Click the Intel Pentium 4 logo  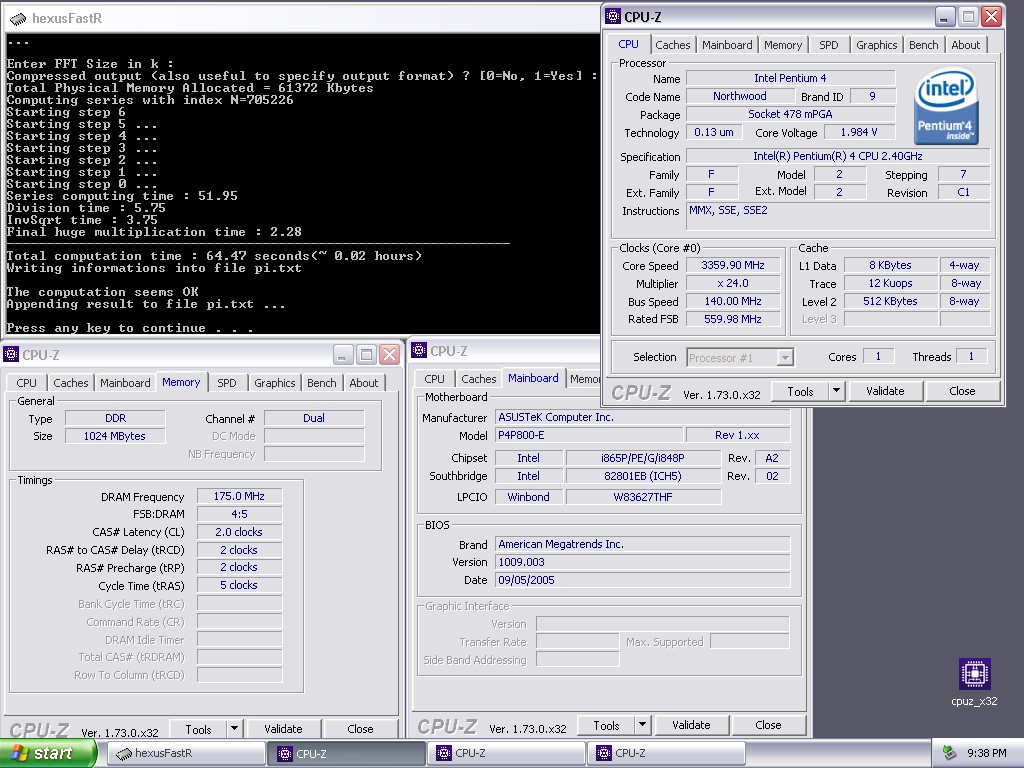(946, 108)
